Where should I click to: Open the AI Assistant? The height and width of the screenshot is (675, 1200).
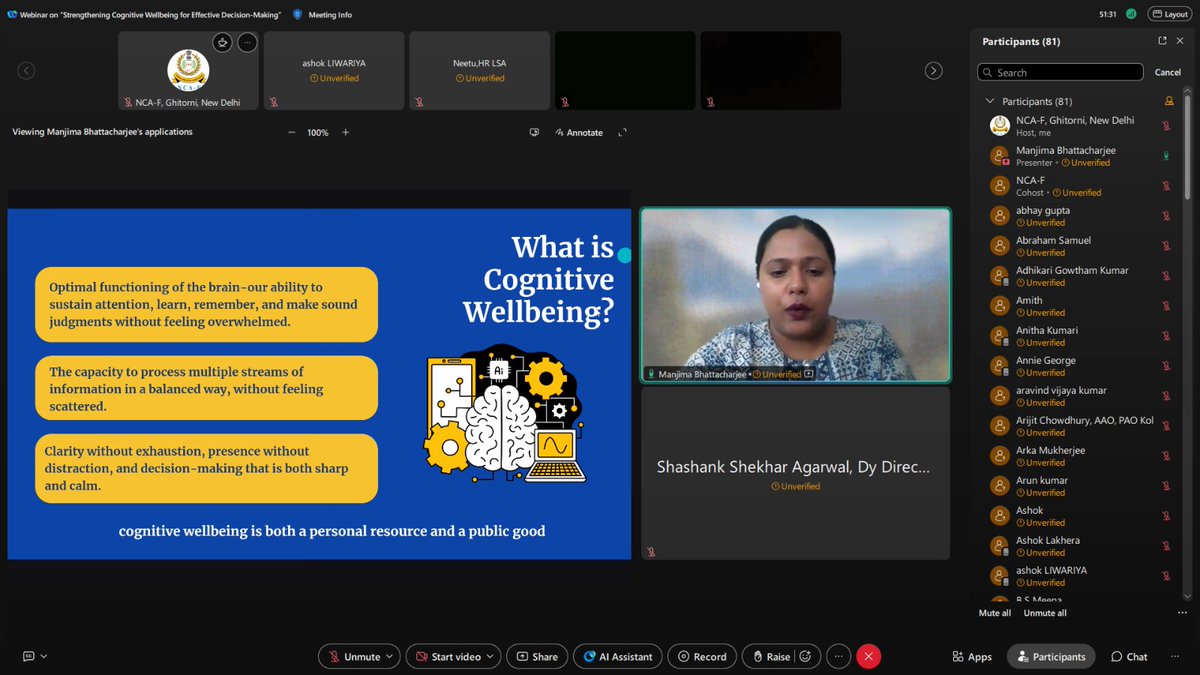tap(618, 657)
